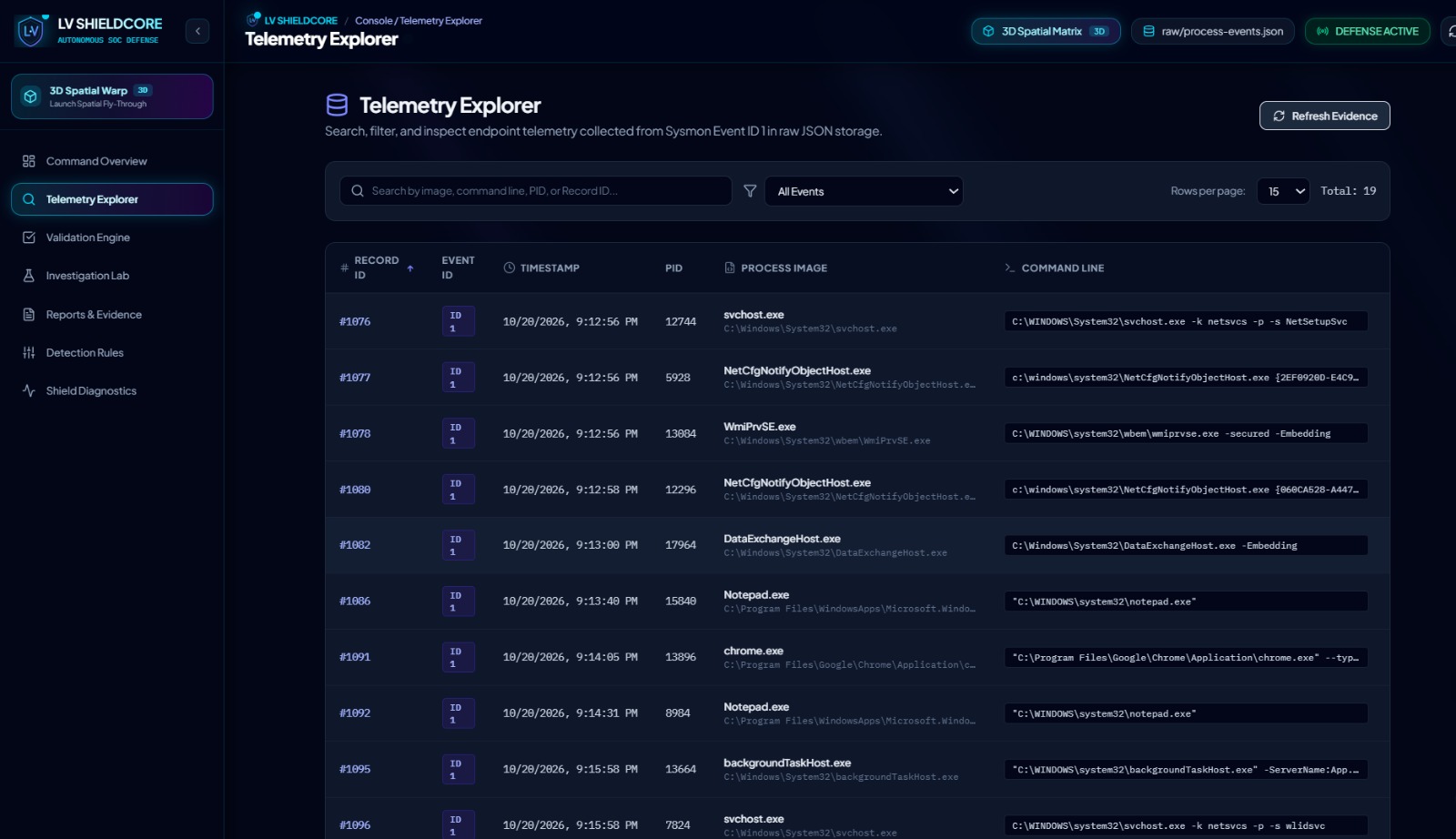This screenshot has width=1456, height=839.
Task: Click Refresh Evidence button
Action: click(x=1324, y=116)
